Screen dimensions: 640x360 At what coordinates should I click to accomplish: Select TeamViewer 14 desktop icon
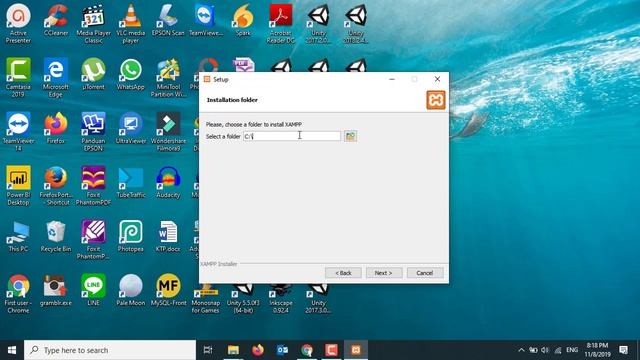18,131
